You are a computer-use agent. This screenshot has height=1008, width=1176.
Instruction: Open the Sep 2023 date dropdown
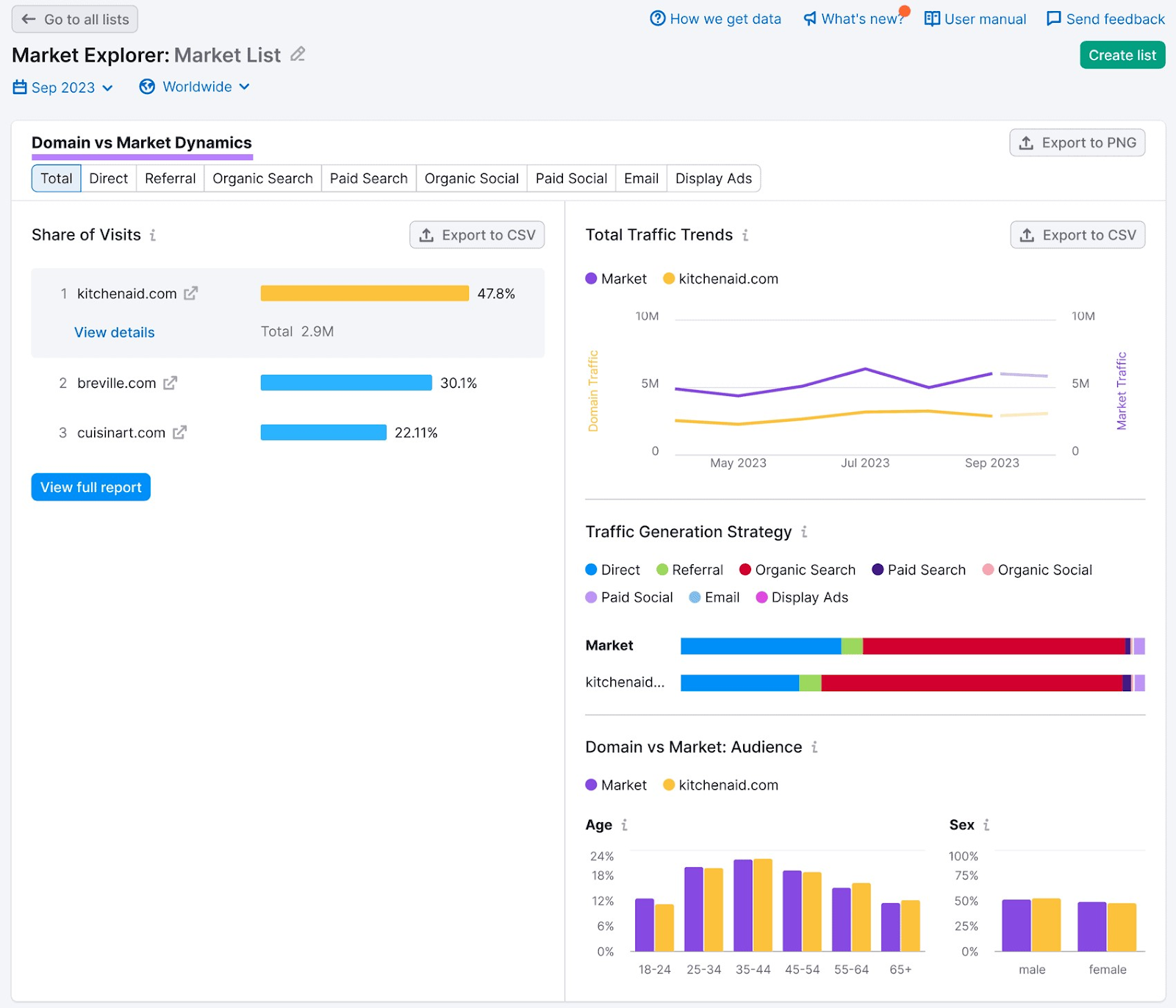[x=63, y=87]
